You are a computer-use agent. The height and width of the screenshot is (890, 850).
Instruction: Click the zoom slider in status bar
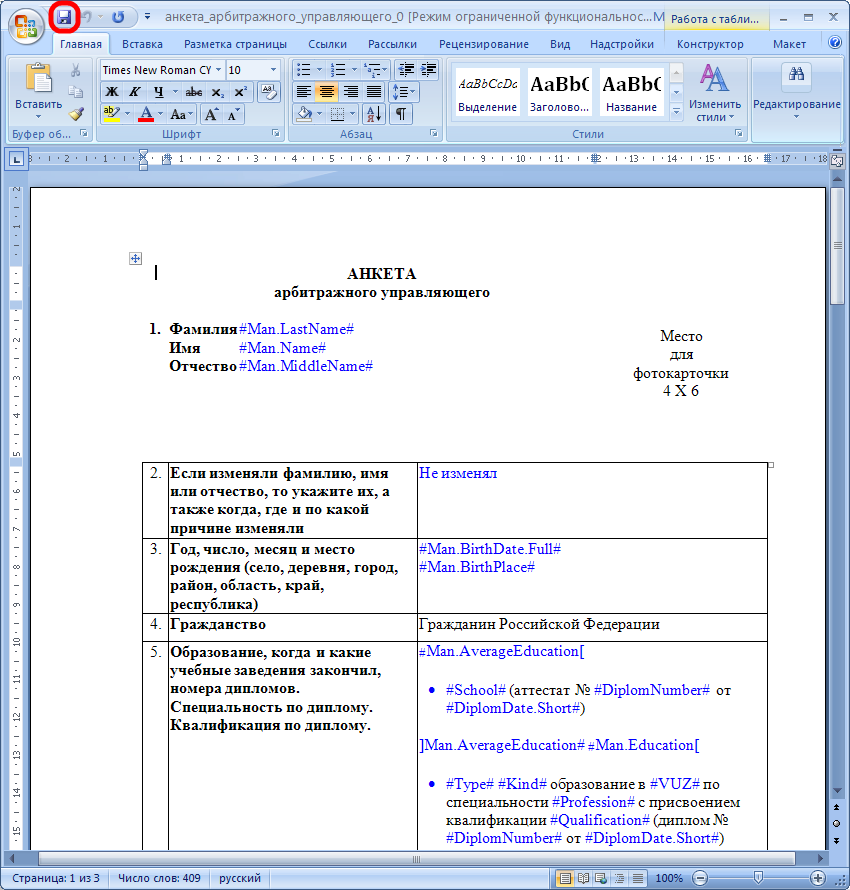coord(758,878)
